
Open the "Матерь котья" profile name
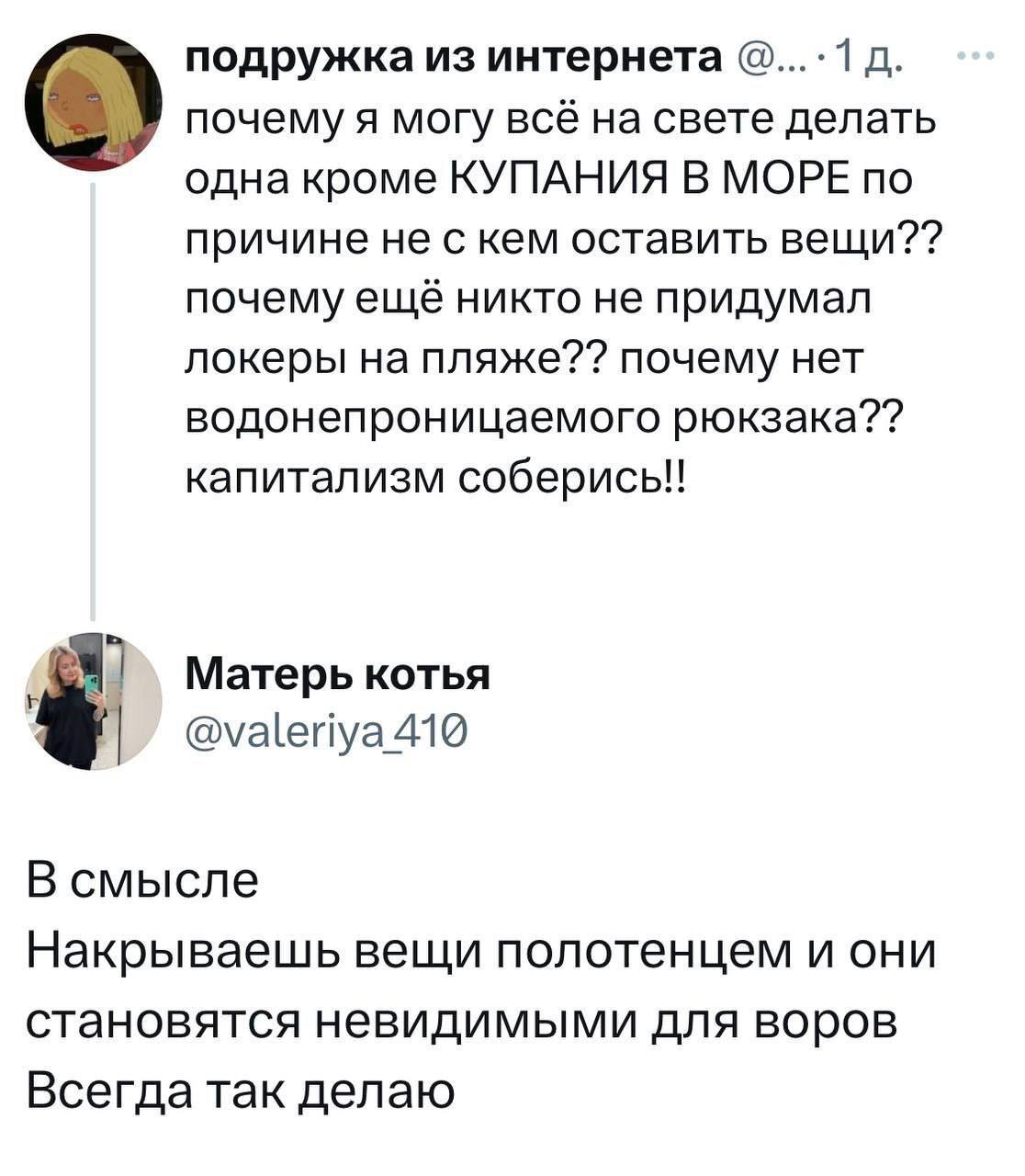click(x=338, y=674)
